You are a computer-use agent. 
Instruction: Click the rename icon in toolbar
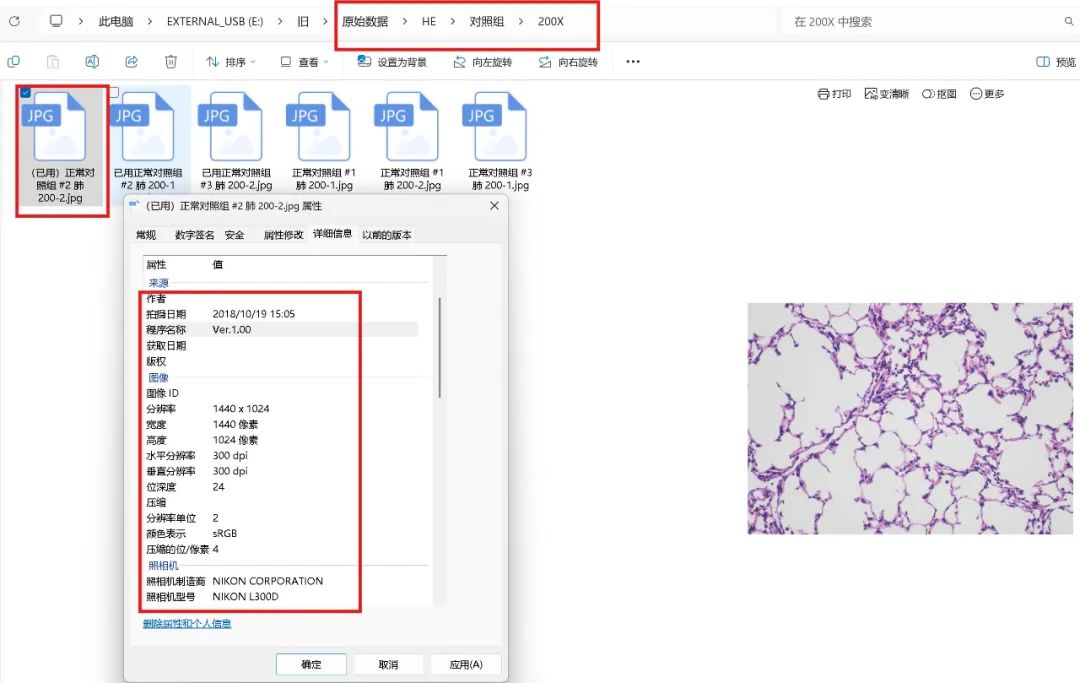(x=92, y=62)
